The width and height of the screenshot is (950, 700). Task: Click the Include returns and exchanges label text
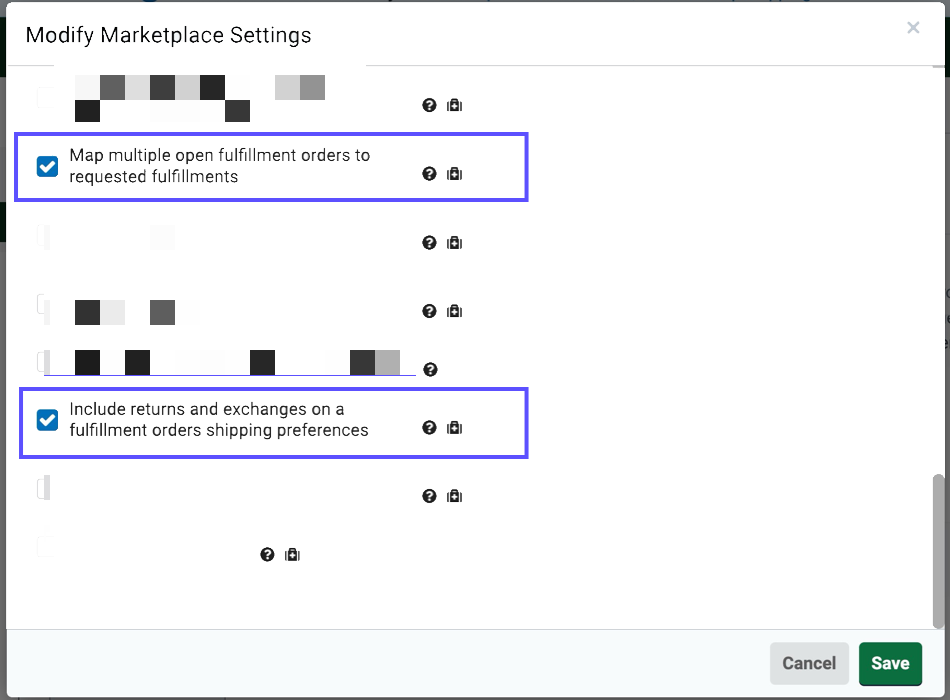[x=218, y=420]
